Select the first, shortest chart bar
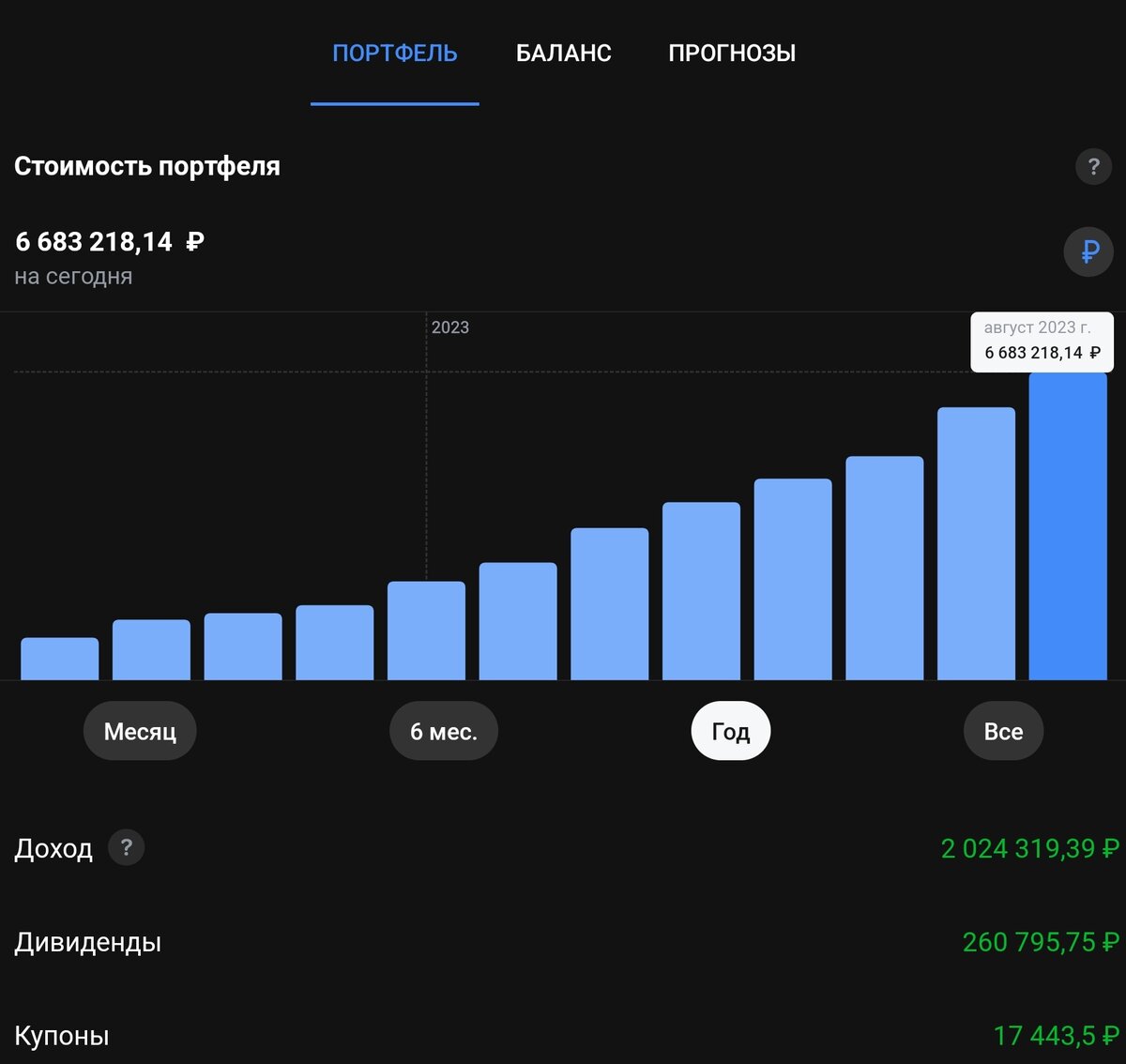The height and width of the screenshot is (1064, 1126). click(60, 659)
